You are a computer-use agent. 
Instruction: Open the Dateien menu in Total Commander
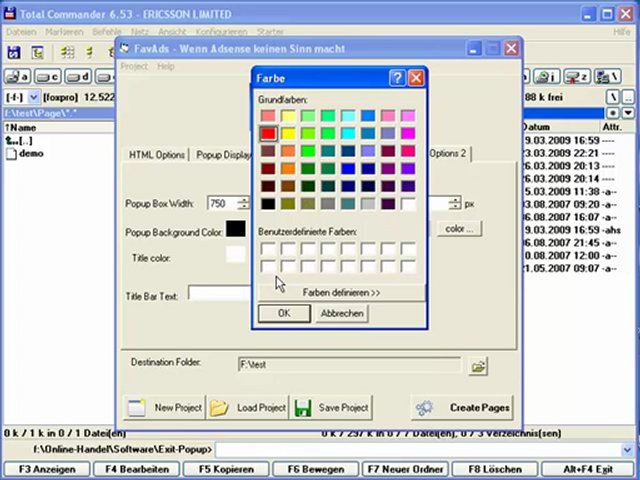pyautogui.click(x=21, y=32)
